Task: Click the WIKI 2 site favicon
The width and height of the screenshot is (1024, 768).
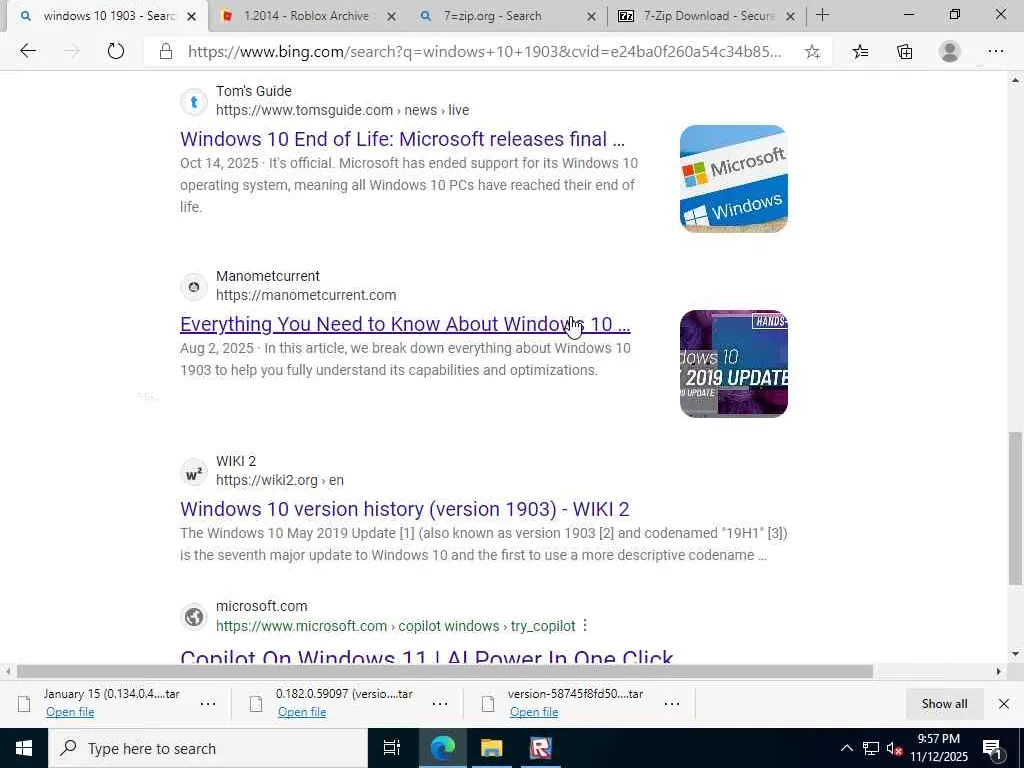Action: 194,472
